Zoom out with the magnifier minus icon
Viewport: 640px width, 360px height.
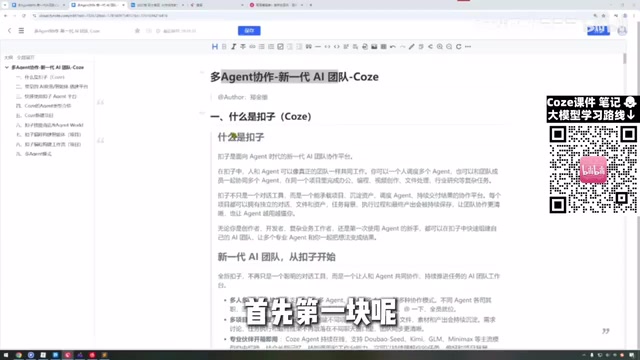coord(449,47)
